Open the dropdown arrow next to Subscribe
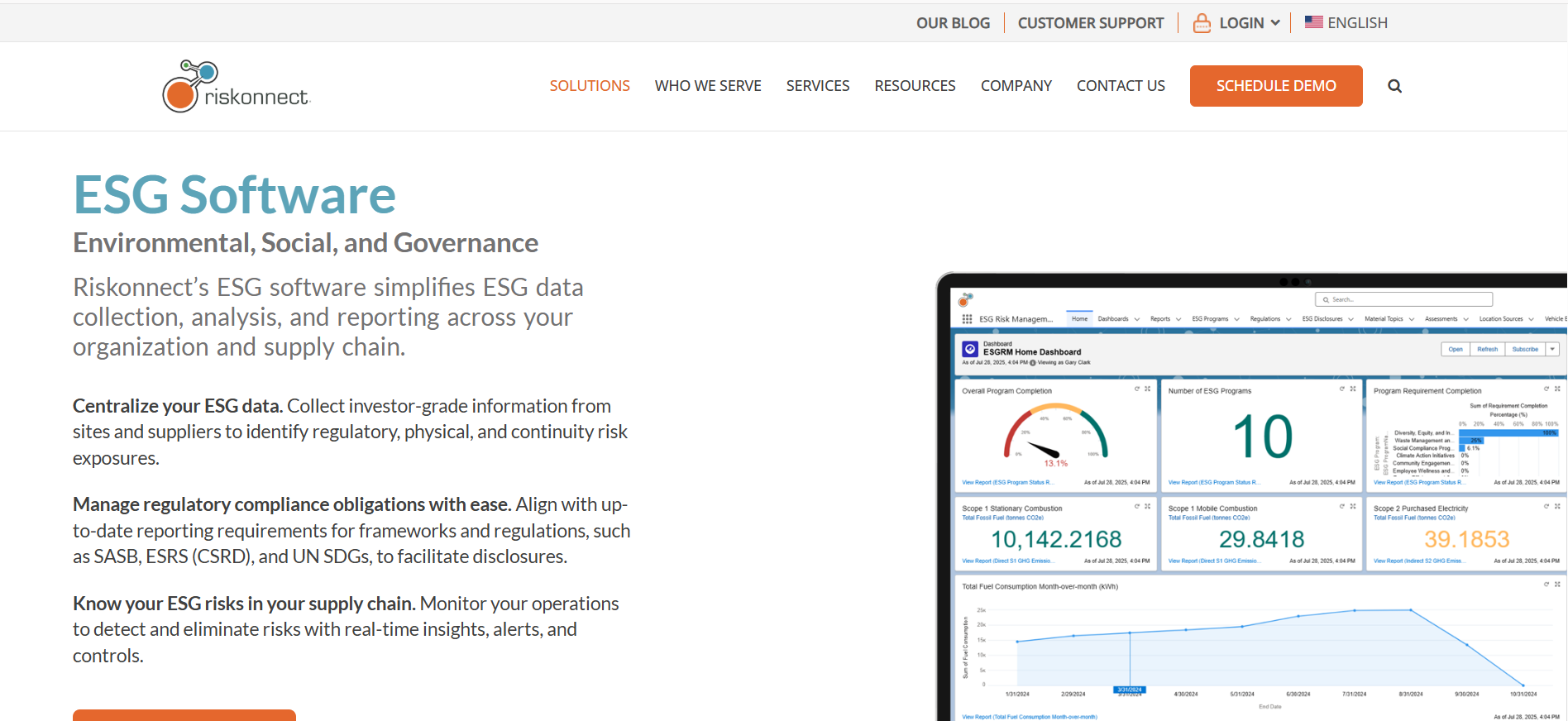 coord(1552,349)
